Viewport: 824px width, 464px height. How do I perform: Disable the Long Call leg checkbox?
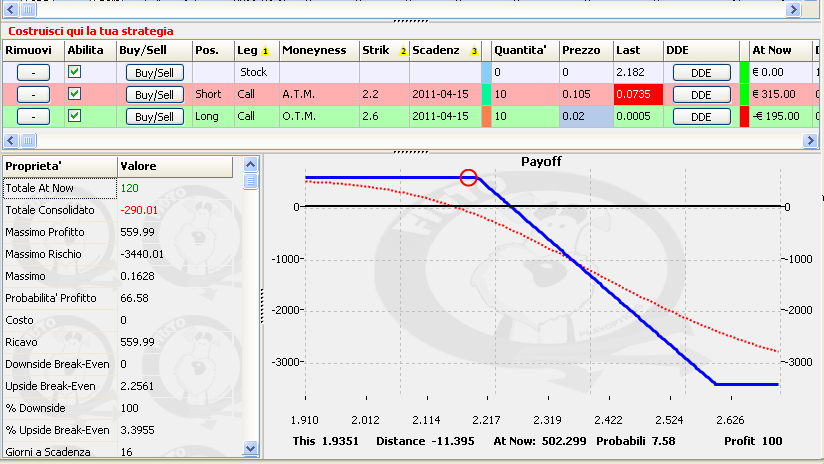click(74, 116)
